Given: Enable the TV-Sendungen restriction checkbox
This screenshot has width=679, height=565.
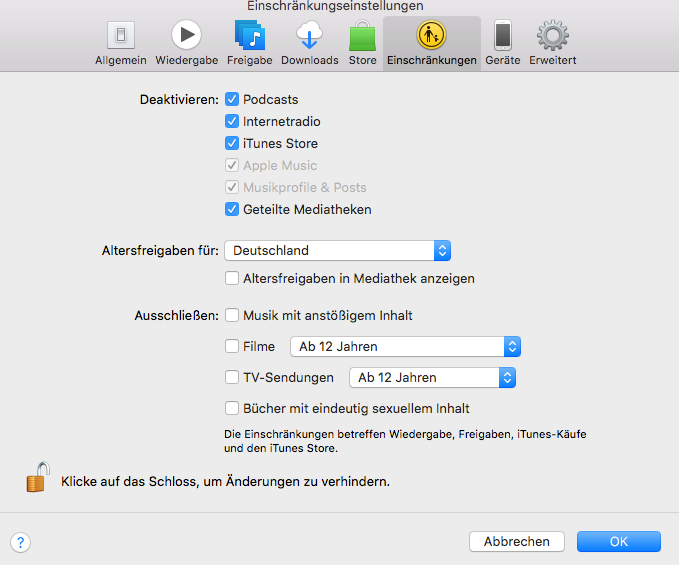Looking at the screenshot, I should pyautogui.click(x=232, y=378).
